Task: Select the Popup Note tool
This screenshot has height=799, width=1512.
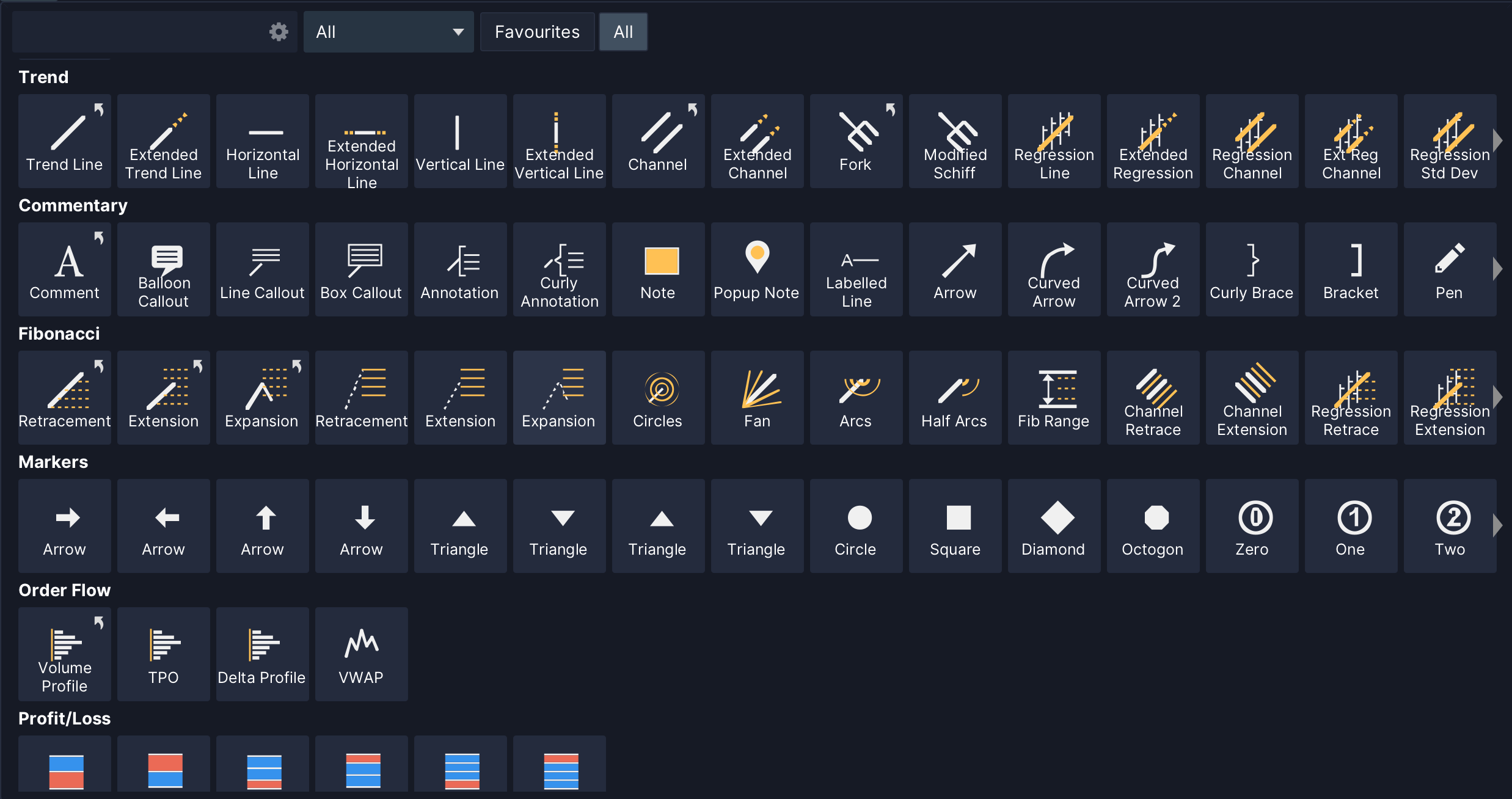Action: click(x=757, y=269)
